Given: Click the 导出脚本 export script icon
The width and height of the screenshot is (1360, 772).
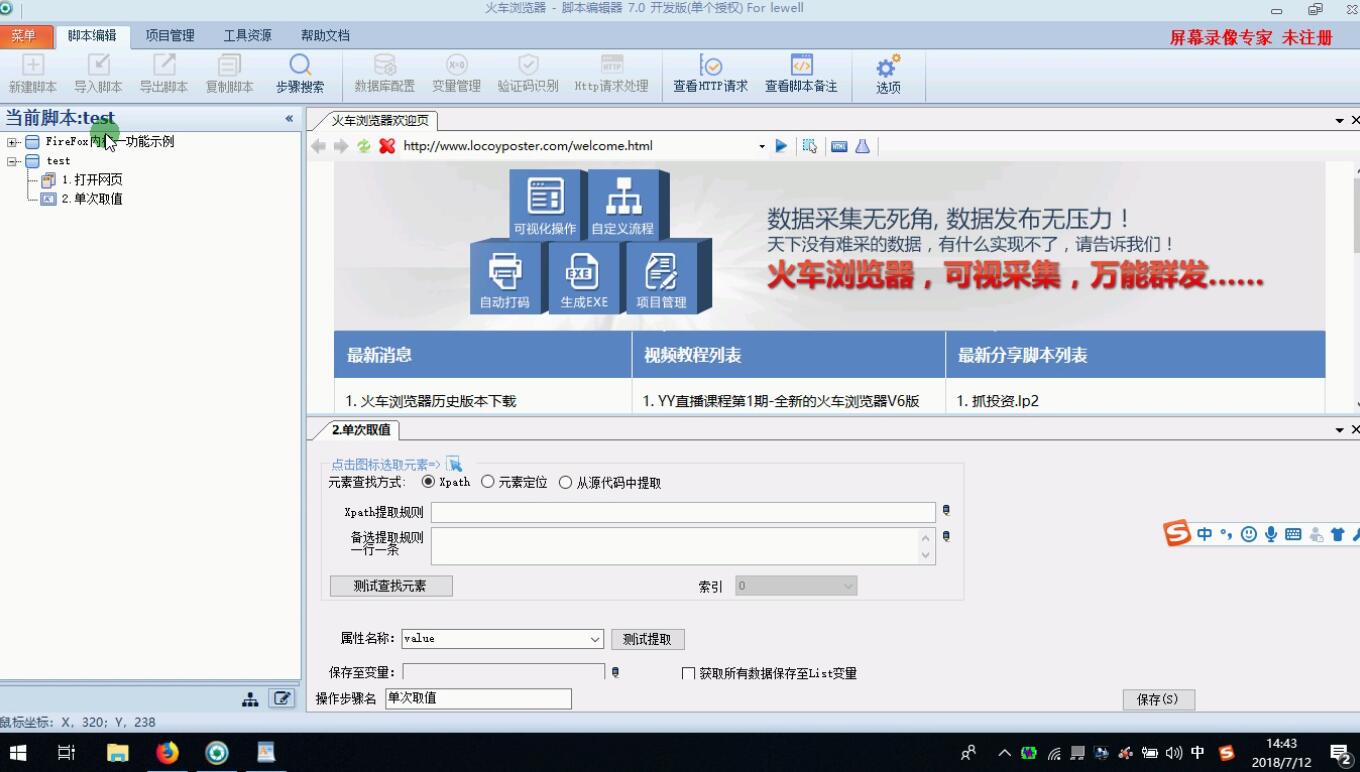Looking at the screenshot, I should point(164,75).
